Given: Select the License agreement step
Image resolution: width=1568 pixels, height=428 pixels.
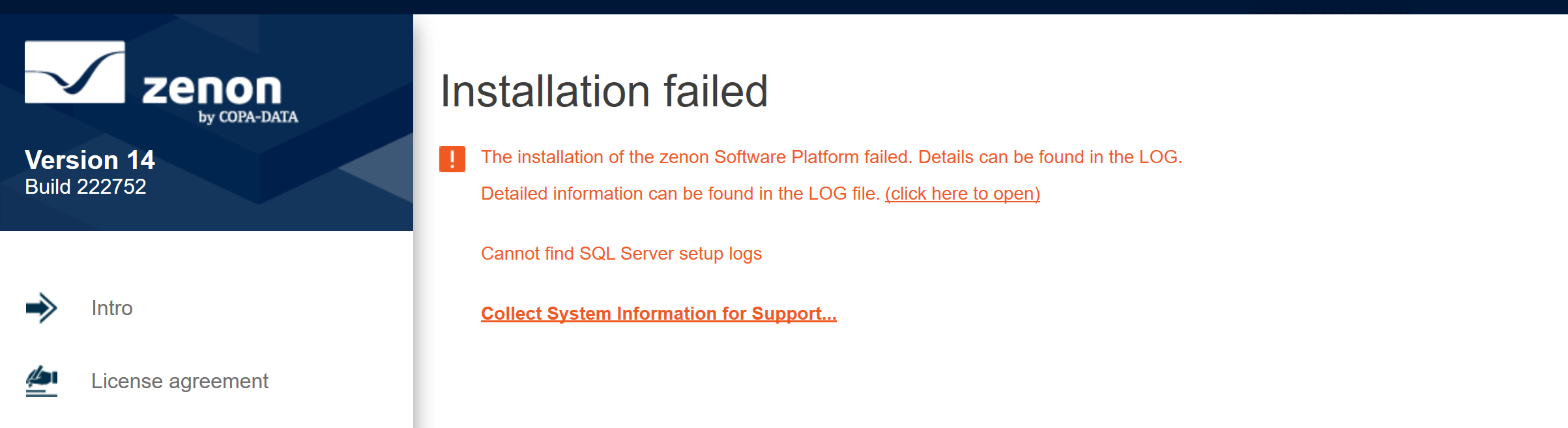Looking at the screenshot, I should pyautogui.click(x=179, y=381).
